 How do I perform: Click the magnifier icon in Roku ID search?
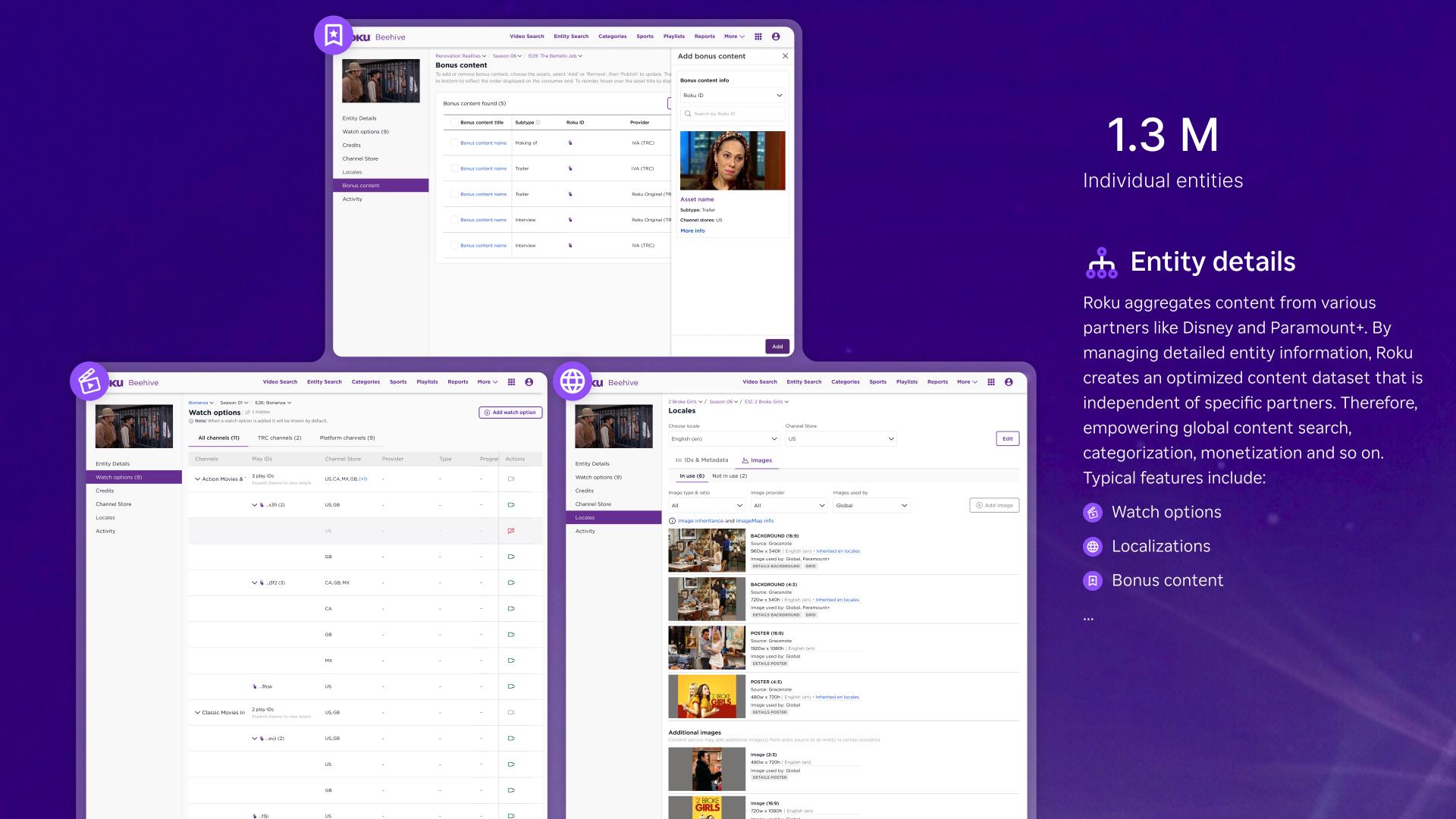[x=687, y=114]
